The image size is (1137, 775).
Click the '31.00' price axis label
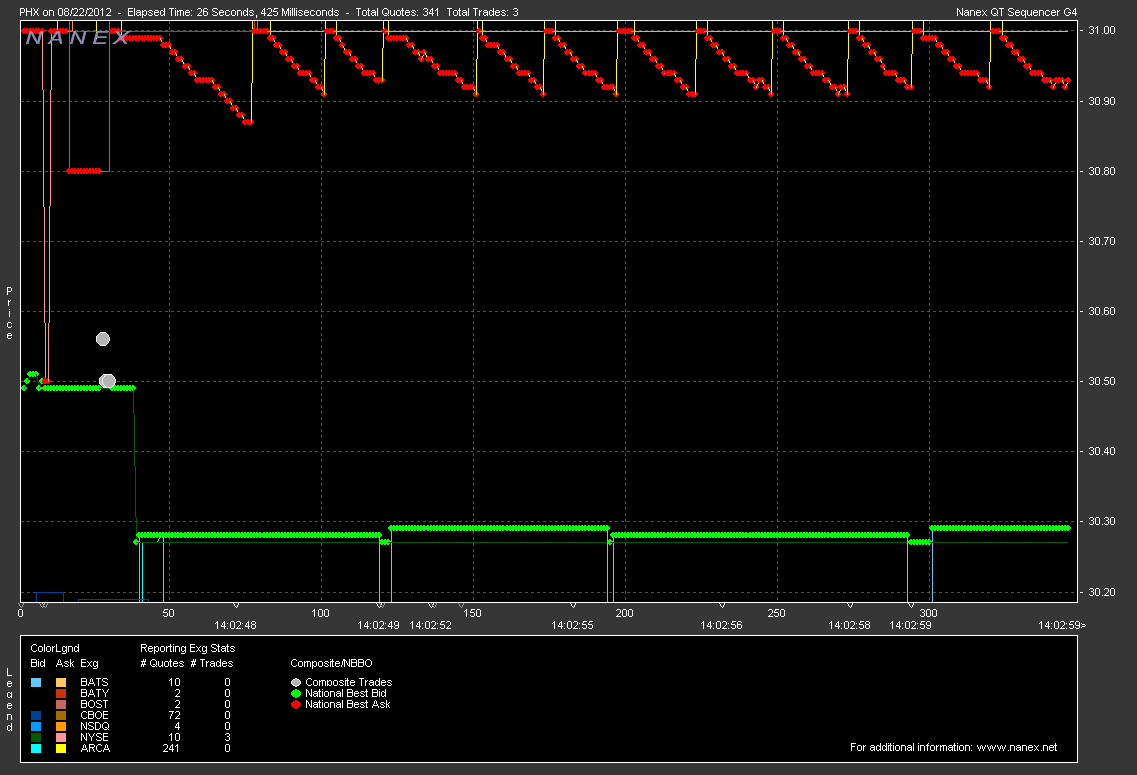point(1102,30)
